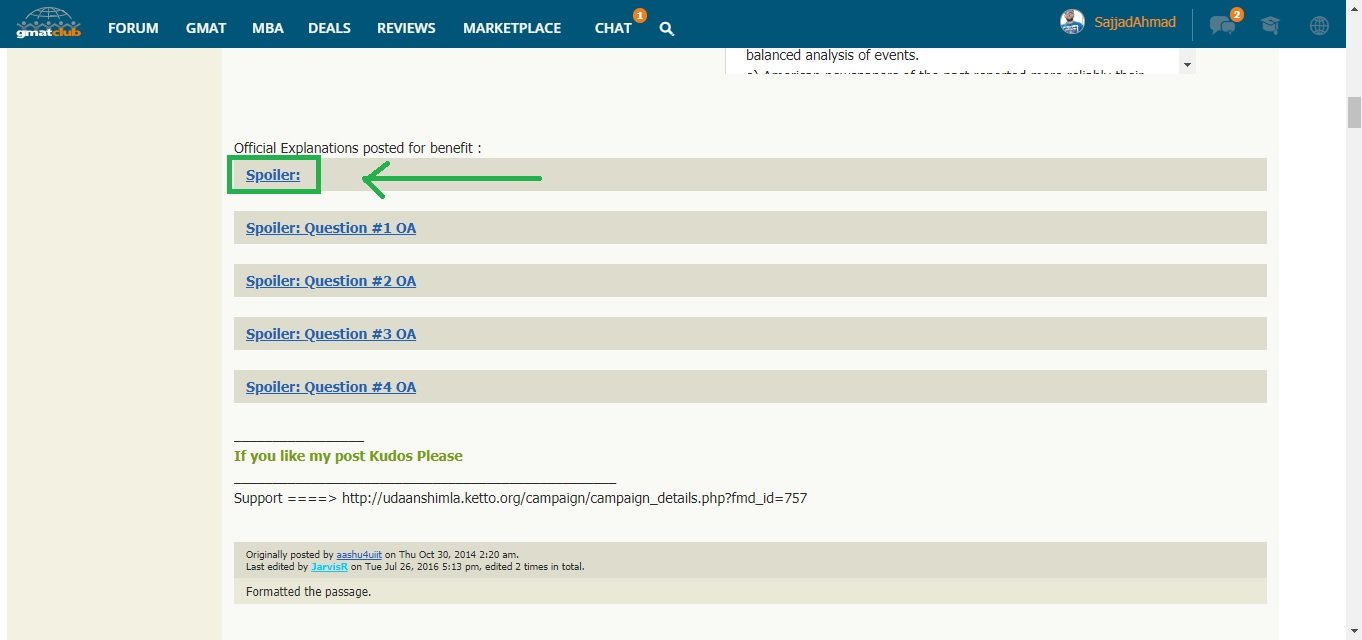This screenshot has height=640, width=1362.
Task: Open the DEALS menu
Action: coord(329,28)
